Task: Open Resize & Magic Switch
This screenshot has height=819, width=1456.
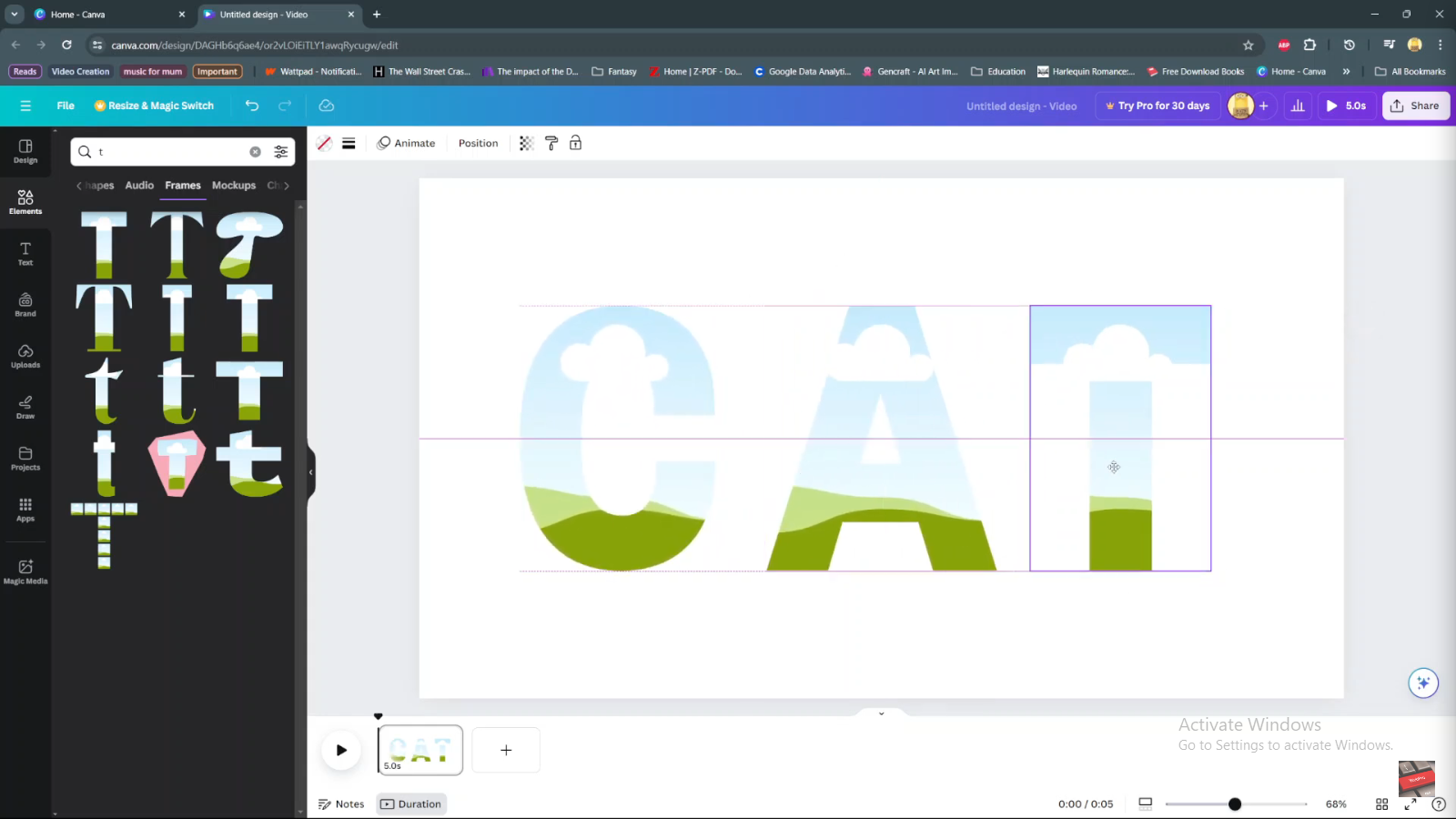Action: (154, 106)
